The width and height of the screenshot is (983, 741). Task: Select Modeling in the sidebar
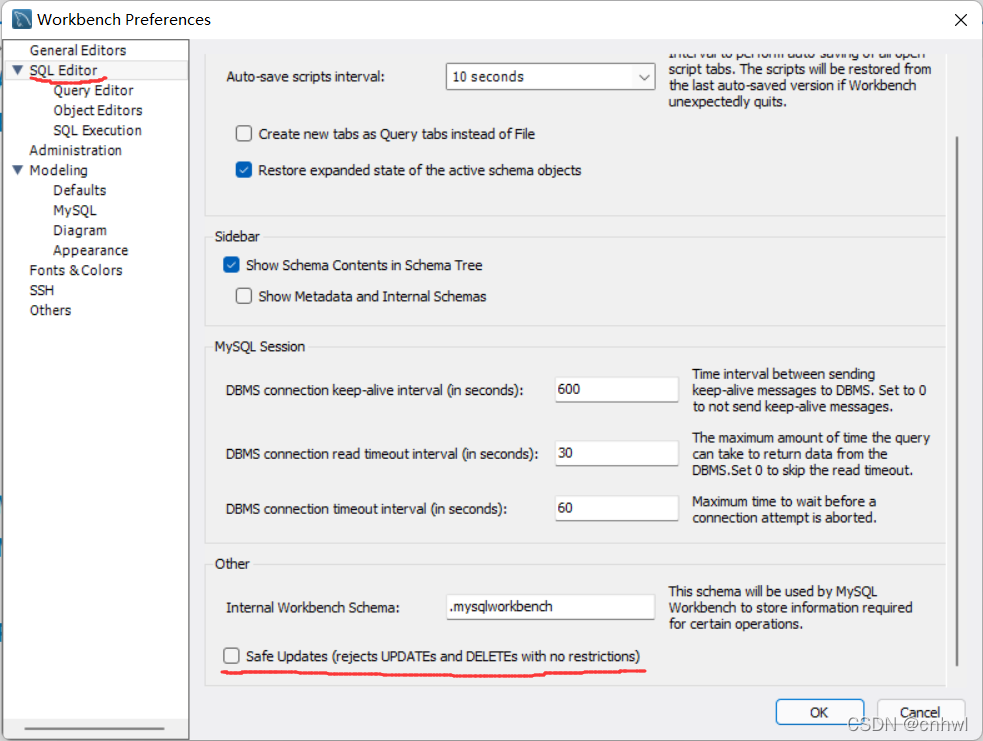pyautogui.click(x=58, y=171)
